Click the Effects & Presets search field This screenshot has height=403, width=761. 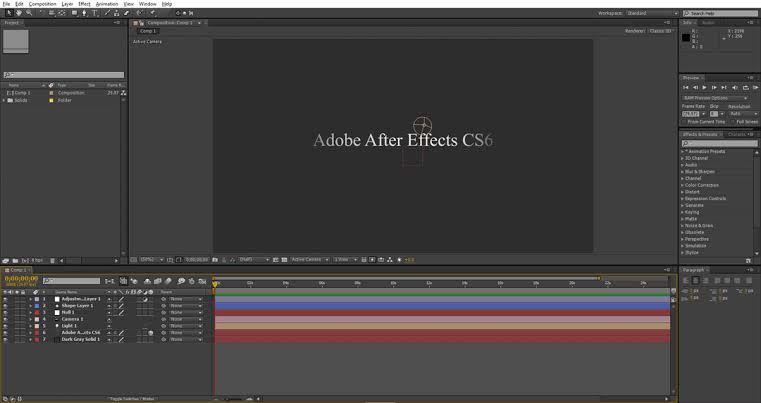pyautogui.click(x=719, y=143)
